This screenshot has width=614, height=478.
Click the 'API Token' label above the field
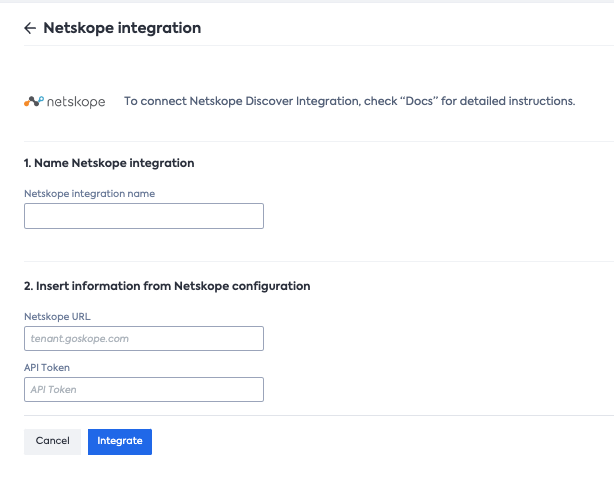[47, 368]
